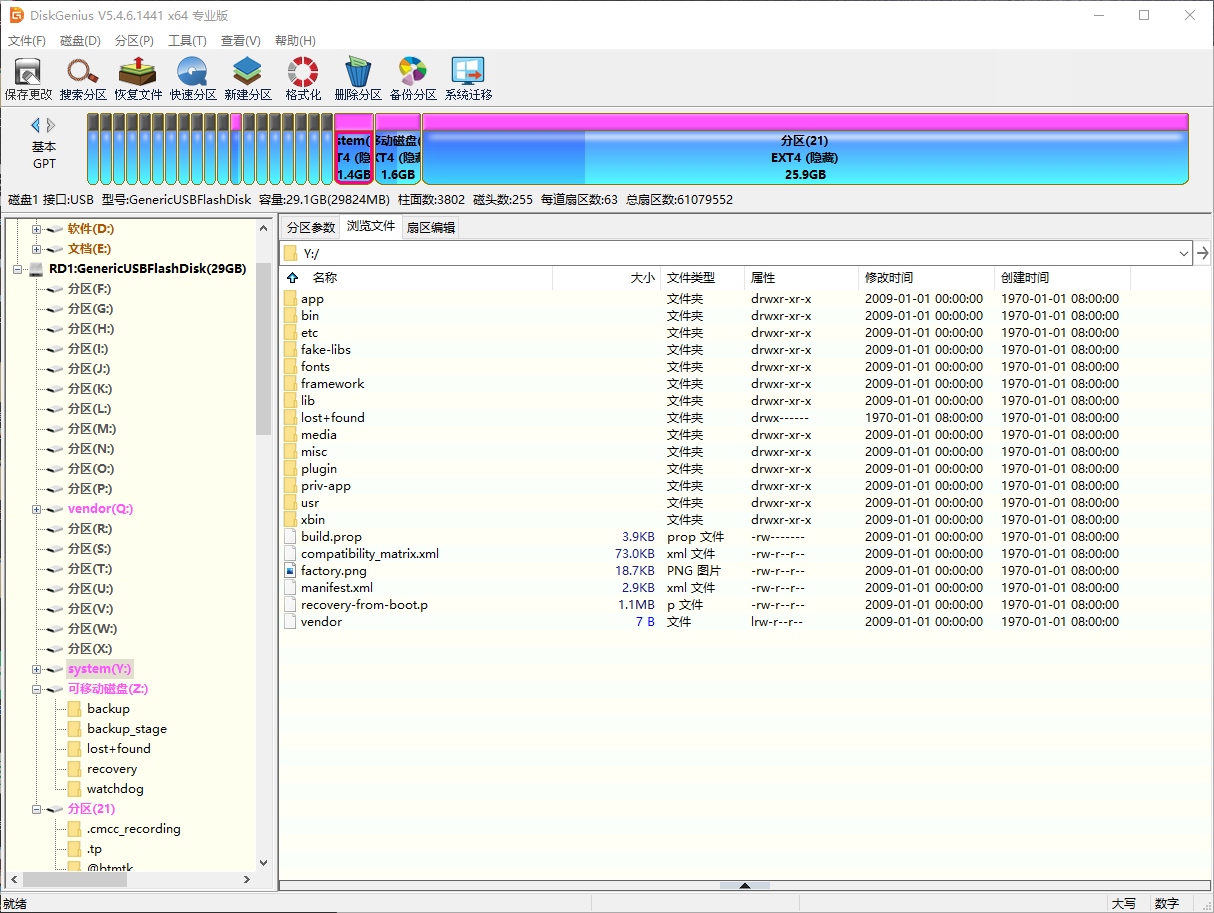Click the 保存更改 (Save Changes) toolbar icon
Image resolution: width=1214 pixels, height=913 pixels.
[x=27, y=77]
